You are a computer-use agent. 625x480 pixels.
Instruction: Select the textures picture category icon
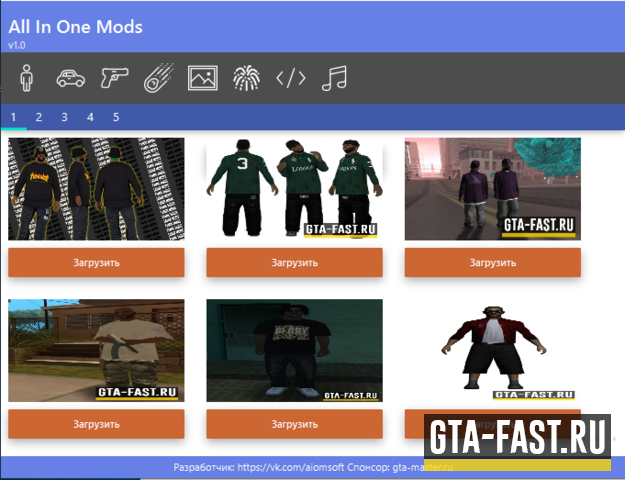pos(203,78)
